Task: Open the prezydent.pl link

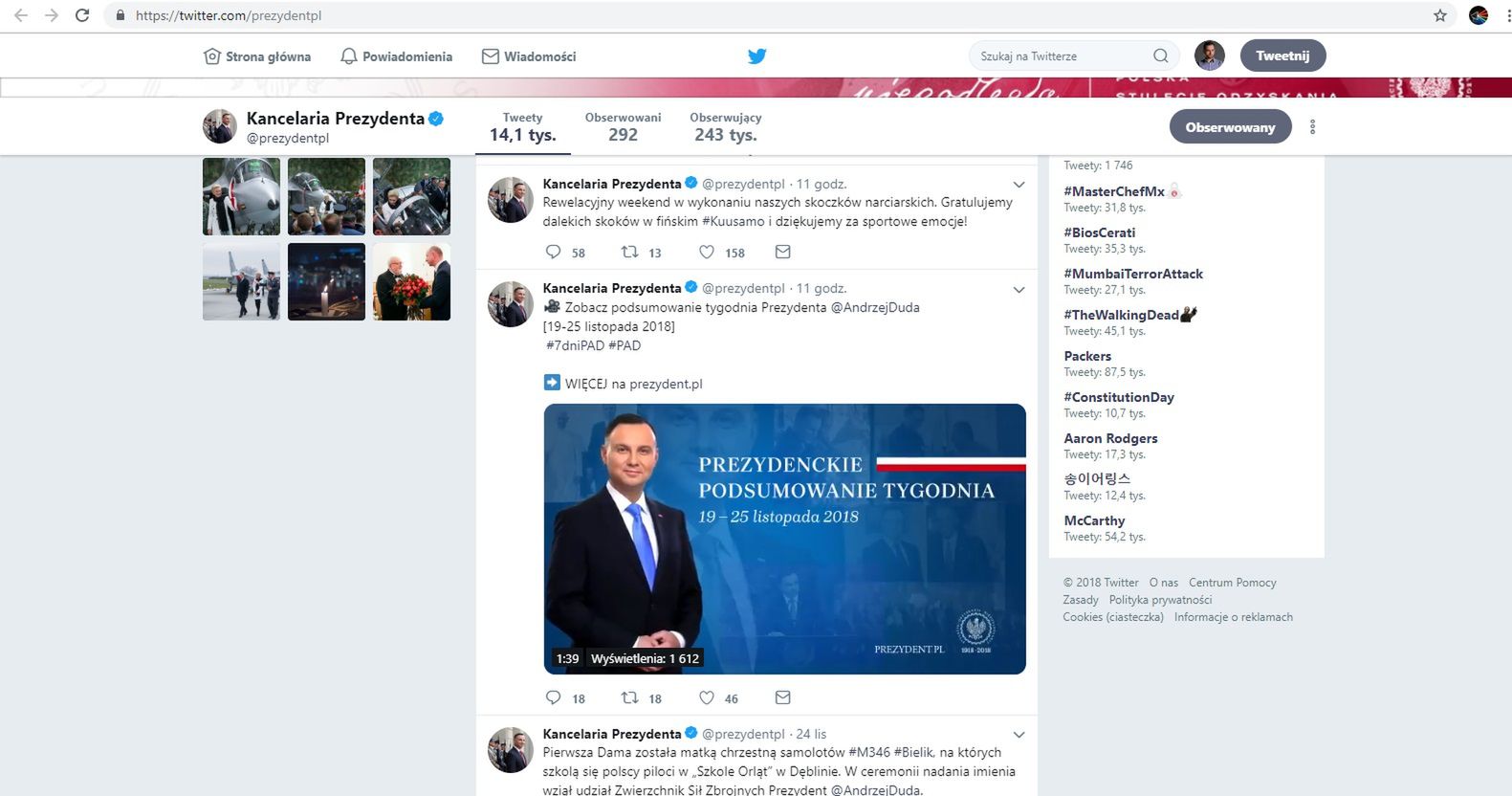Action: pyautogui.click(x=666, y=384)
